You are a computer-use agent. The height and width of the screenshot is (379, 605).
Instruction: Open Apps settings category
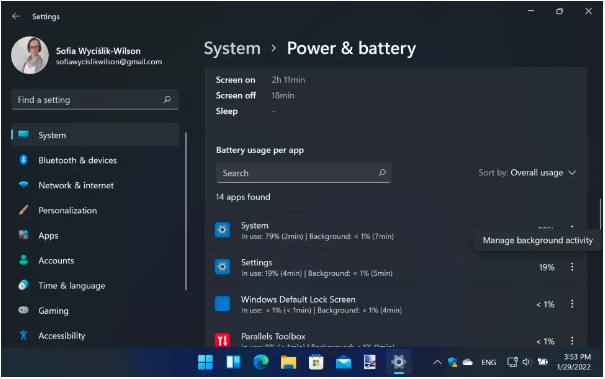point(95,235)
